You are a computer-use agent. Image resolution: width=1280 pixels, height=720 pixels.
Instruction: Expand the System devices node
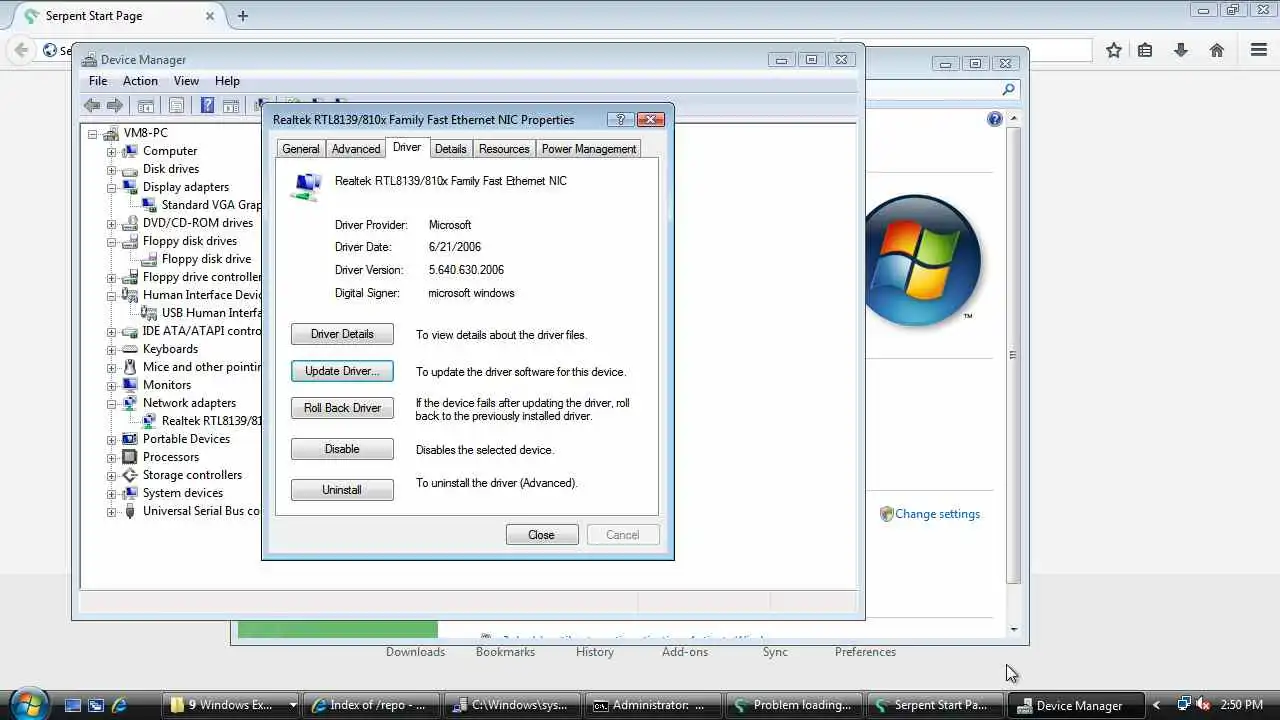[112, 494]
